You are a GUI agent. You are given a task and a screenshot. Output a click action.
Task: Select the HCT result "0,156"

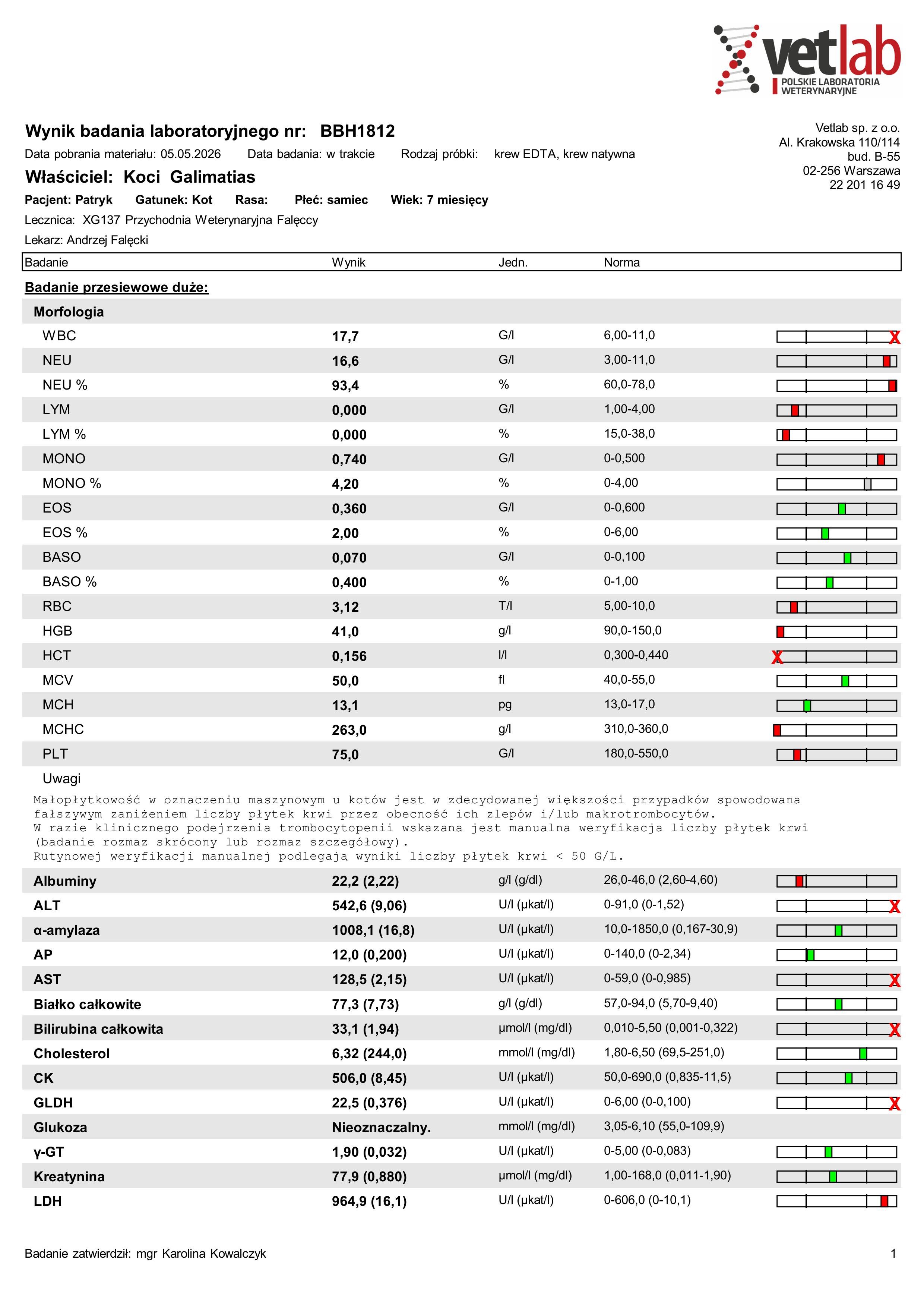coord(349,656)
